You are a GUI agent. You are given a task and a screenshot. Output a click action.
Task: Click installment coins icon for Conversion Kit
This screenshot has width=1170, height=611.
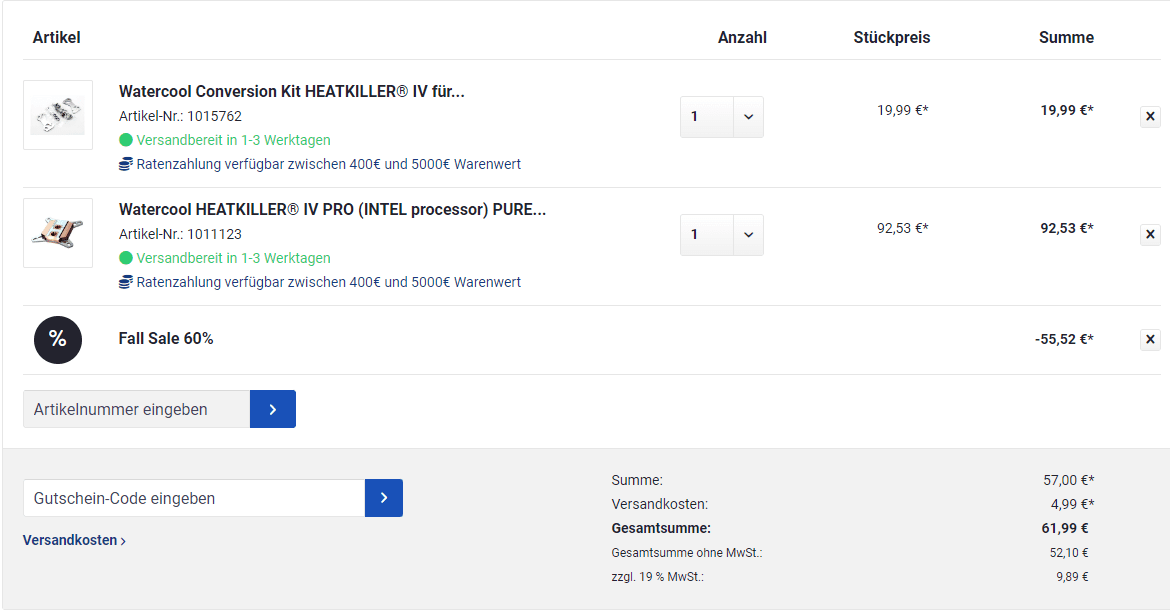(125, 164)
